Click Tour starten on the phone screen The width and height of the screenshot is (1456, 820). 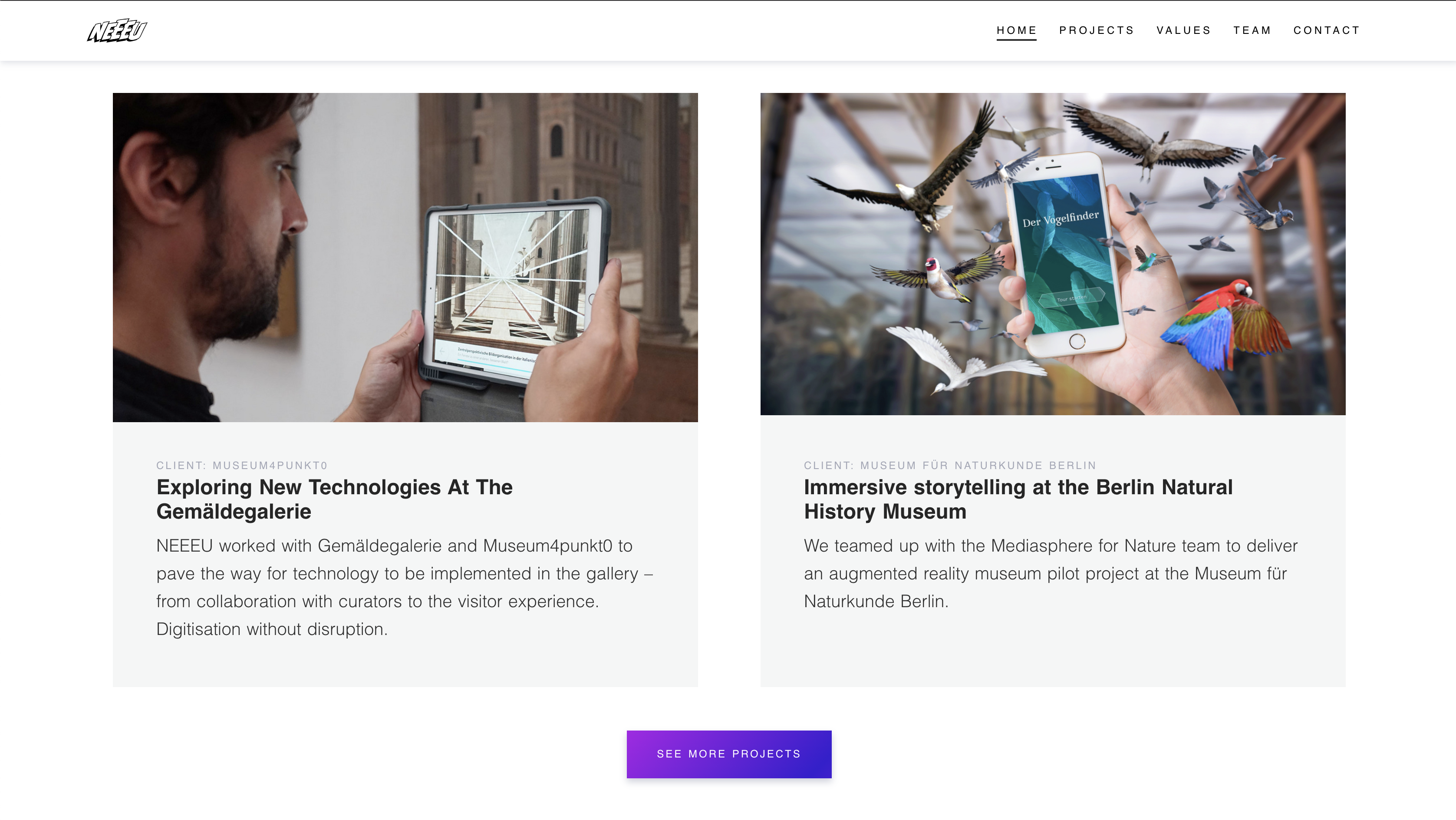click(1072, 298)
